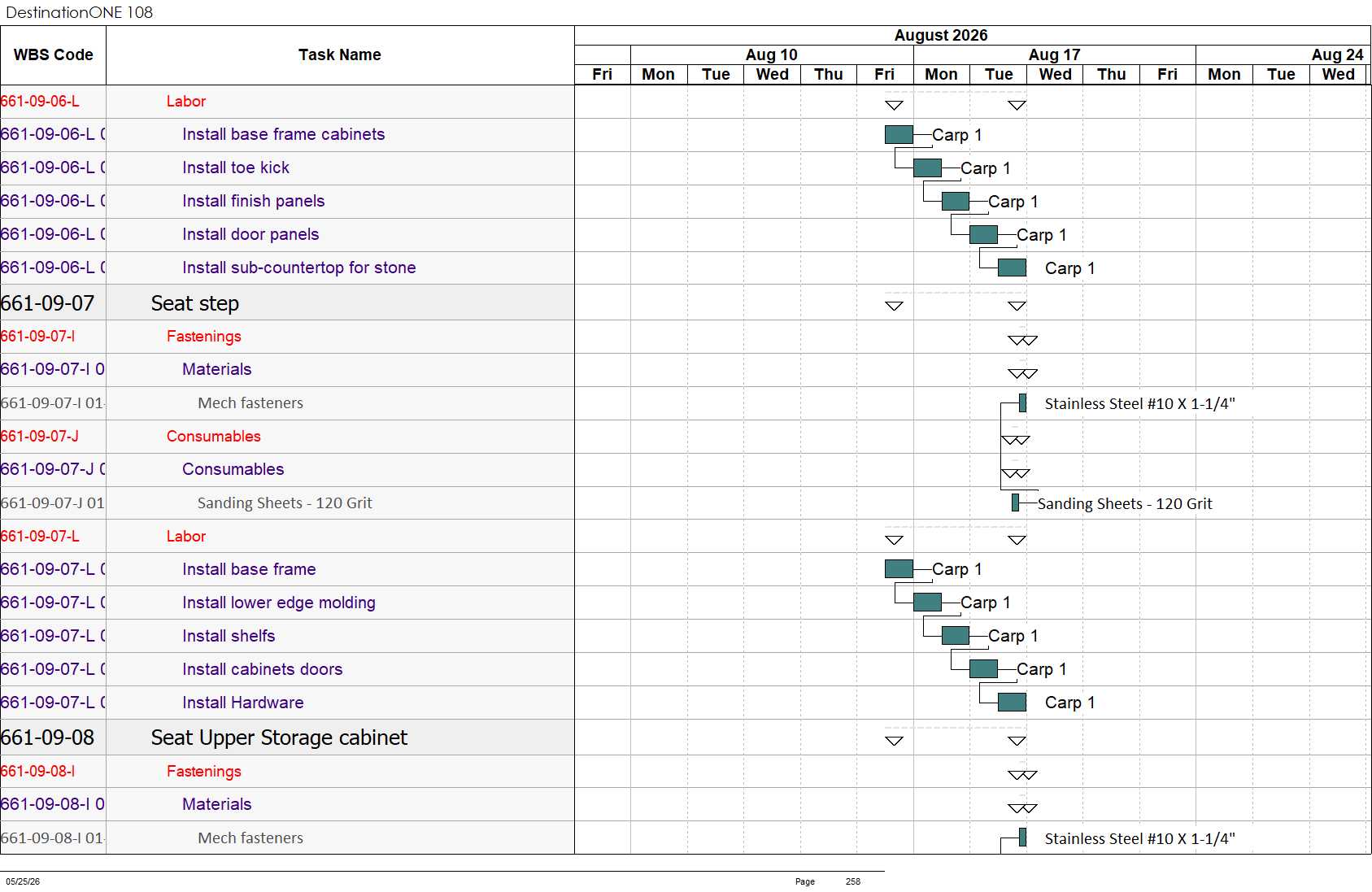Select the Aug 10 week header

click(772, 54)
